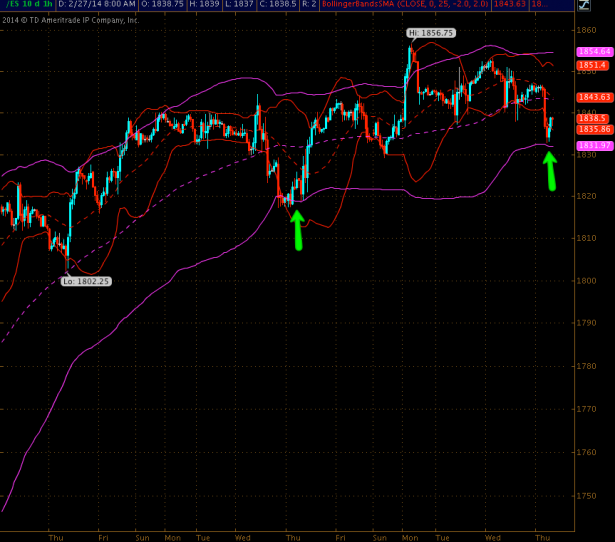Click the Lo: 1802.25 price bubble
The height and width of the screenshot is (542, 615).
[86, 281]
